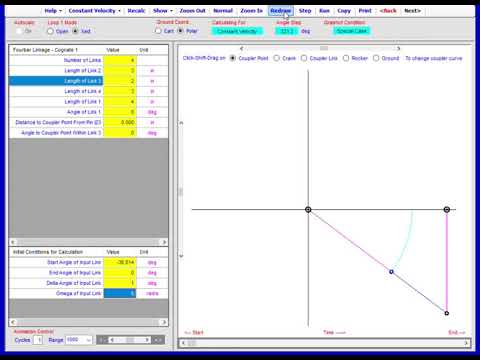Click the Copy toolbar button
The height and width of the screenshot is (360, 480).
click(344, 11)
